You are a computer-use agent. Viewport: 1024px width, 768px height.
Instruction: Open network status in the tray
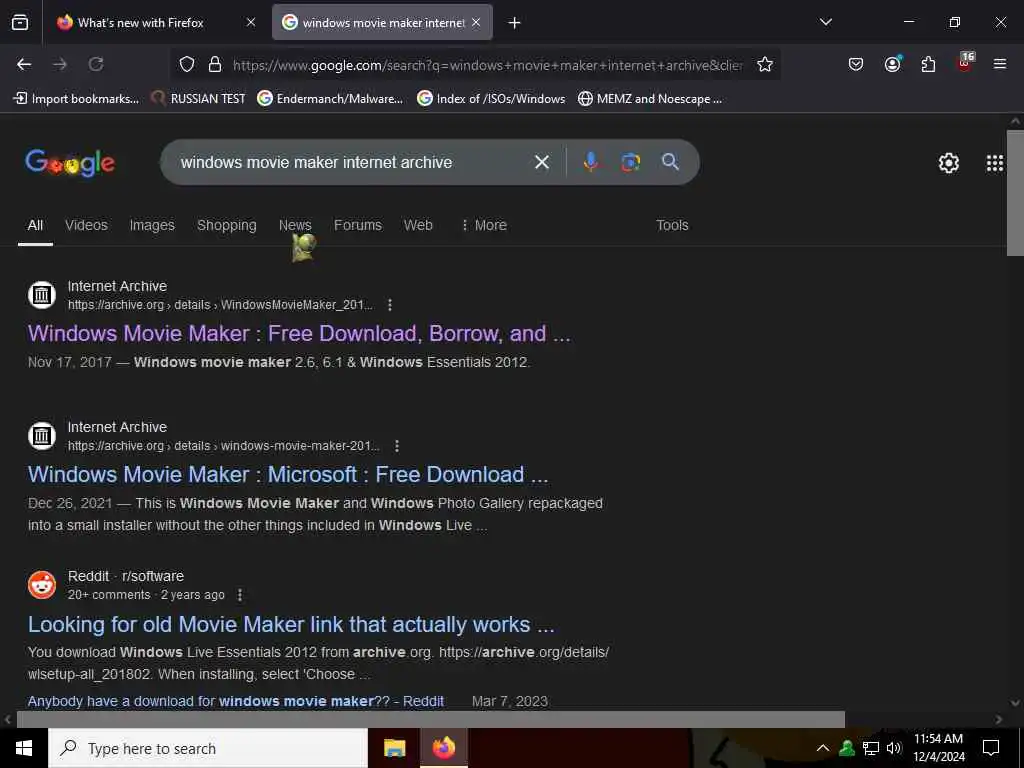[x=871, y=748]
